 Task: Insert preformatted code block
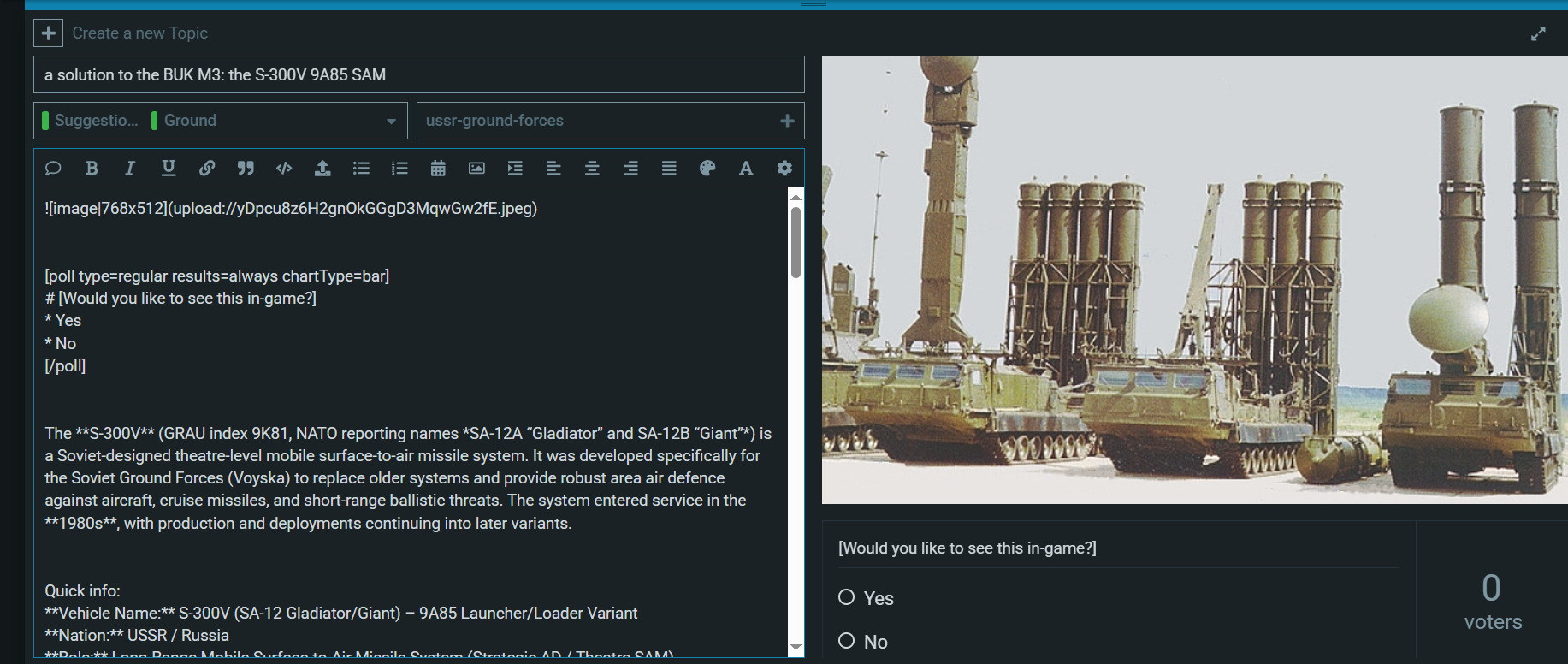(x=284, y=169)
